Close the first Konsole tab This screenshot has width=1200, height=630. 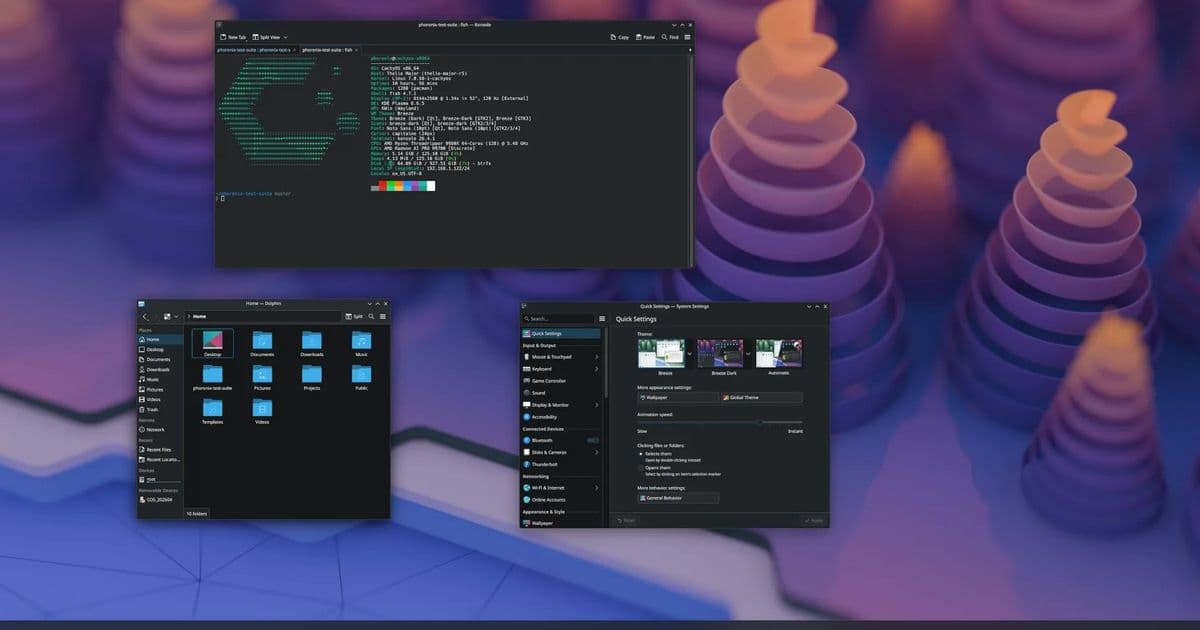pyautogui.click(x=295, y=50)
